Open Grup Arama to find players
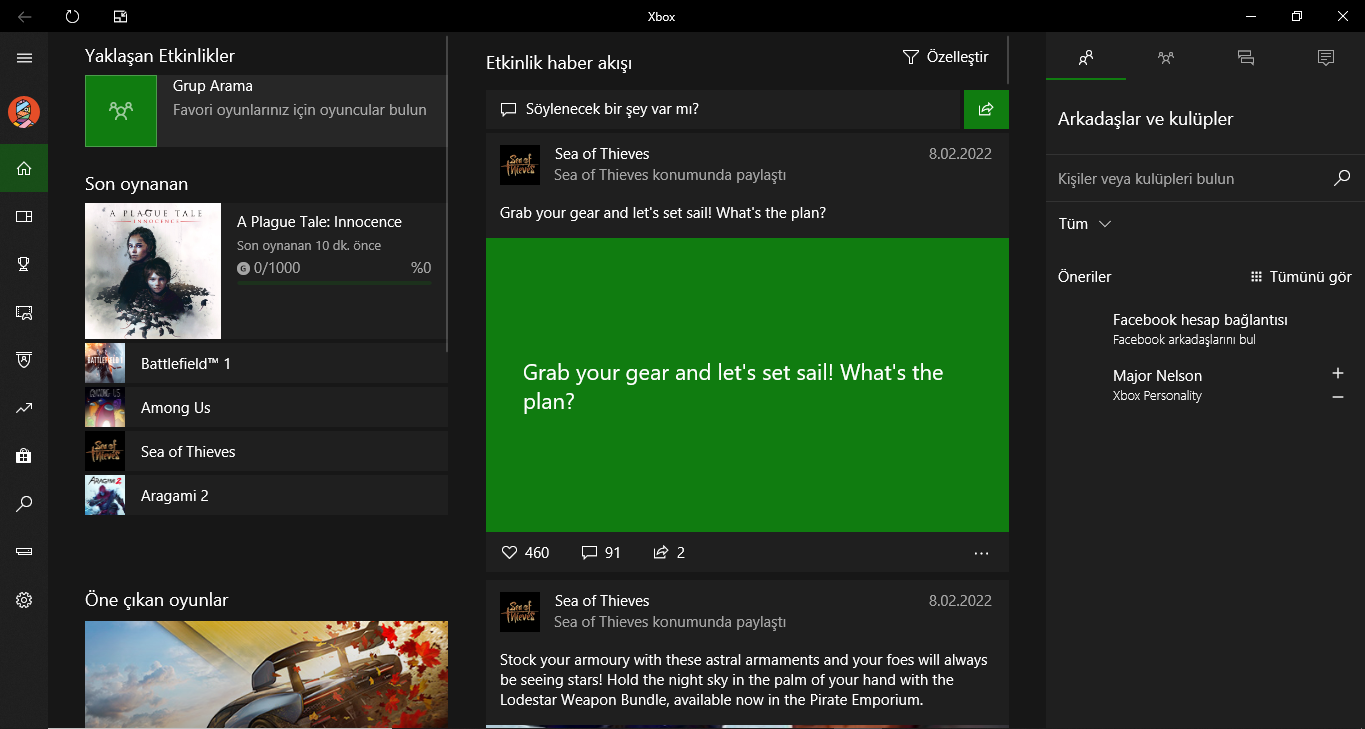 click(266, 111)
